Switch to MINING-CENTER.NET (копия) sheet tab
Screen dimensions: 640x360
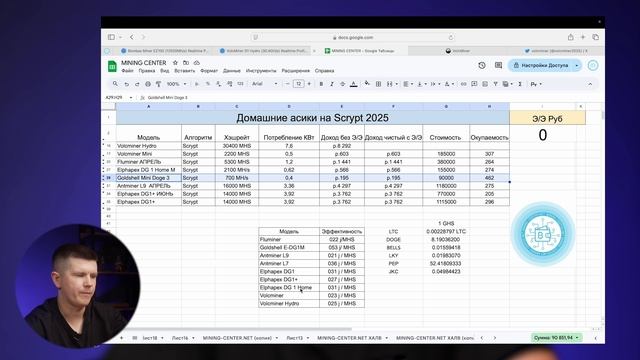point(237,338)
